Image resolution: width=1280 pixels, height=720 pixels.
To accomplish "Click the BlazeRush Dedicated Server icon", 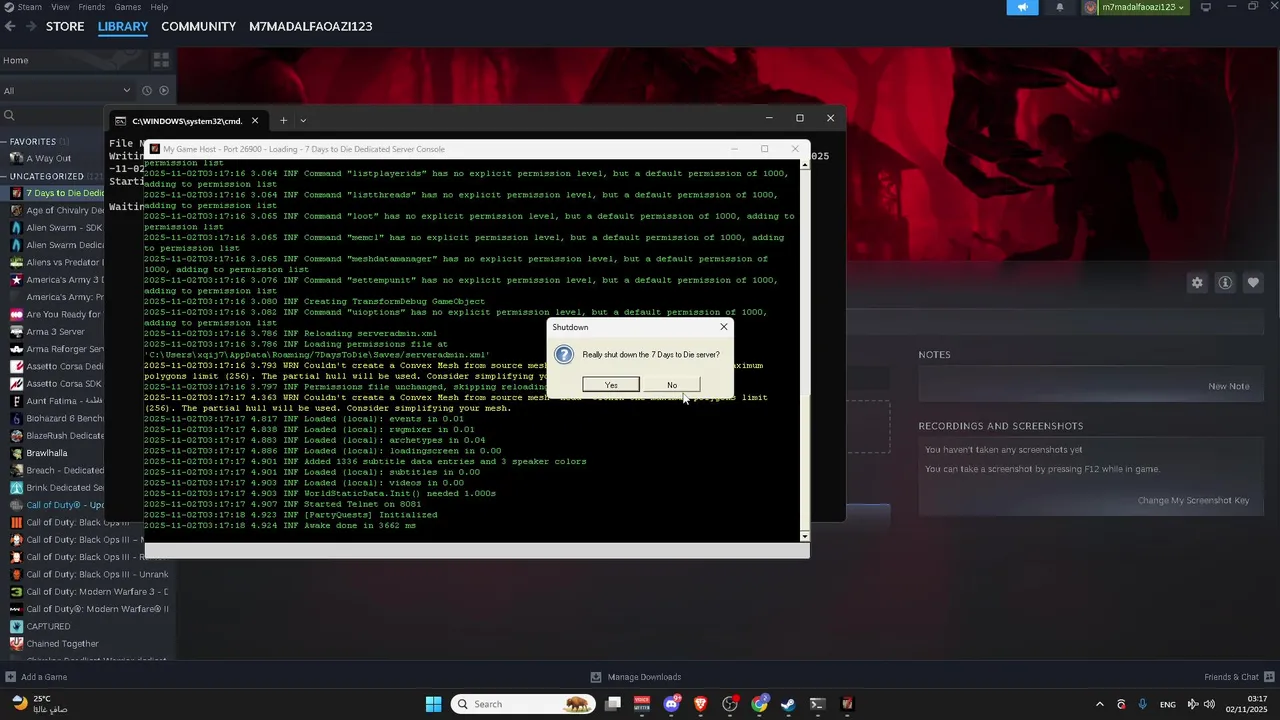I will coord(16,436).
